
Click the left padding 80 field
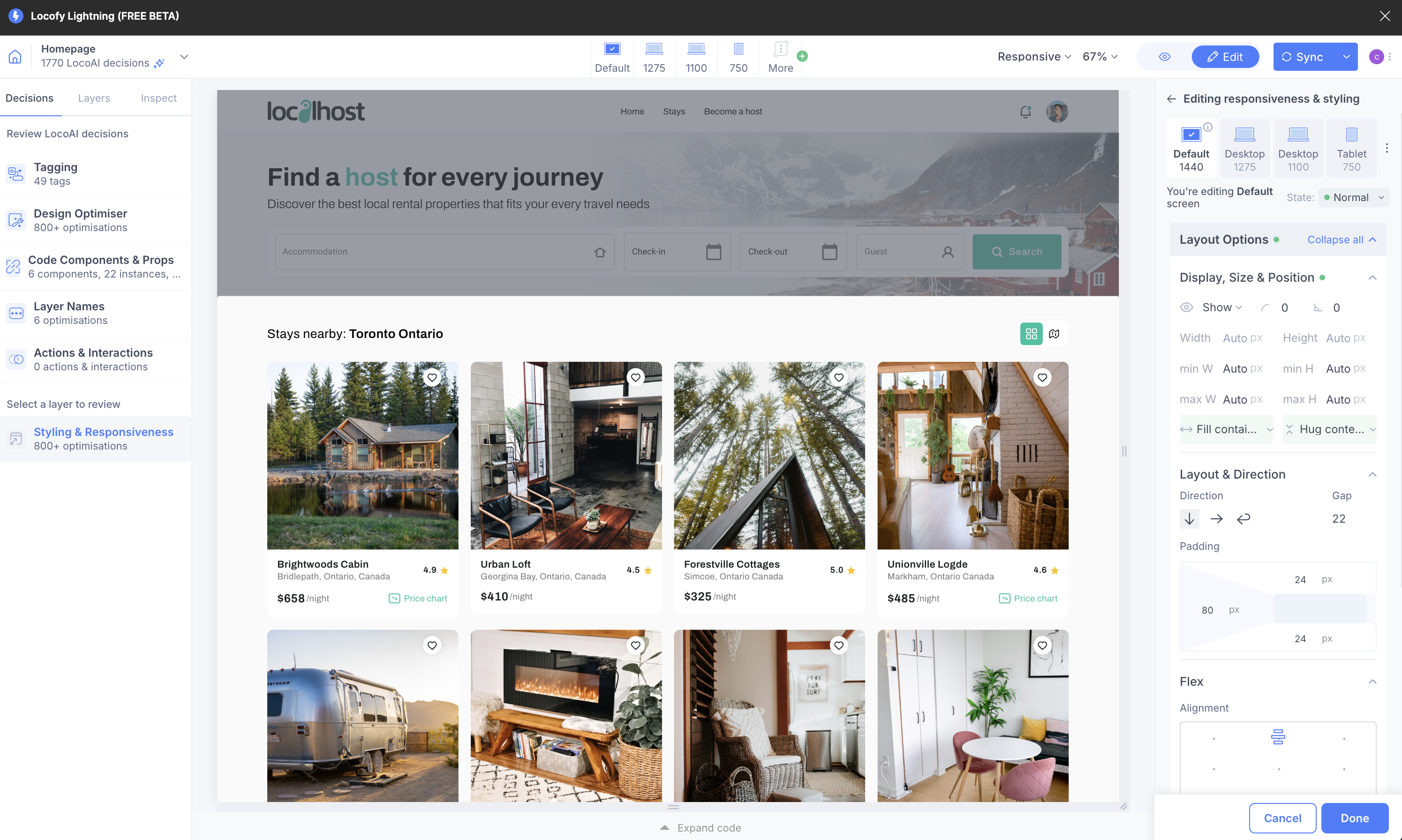click(1207, 610)
